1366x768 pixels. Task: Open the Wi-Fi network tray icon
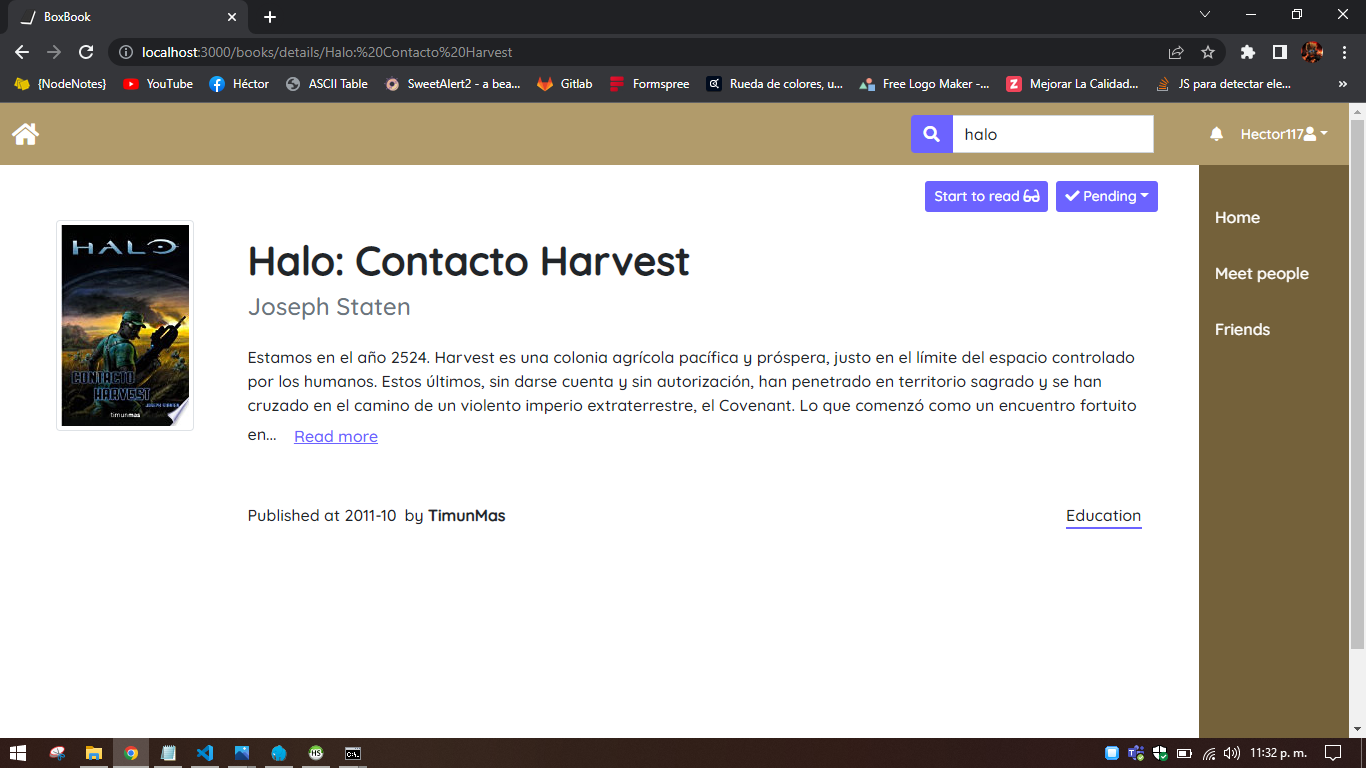(1209, 753)
